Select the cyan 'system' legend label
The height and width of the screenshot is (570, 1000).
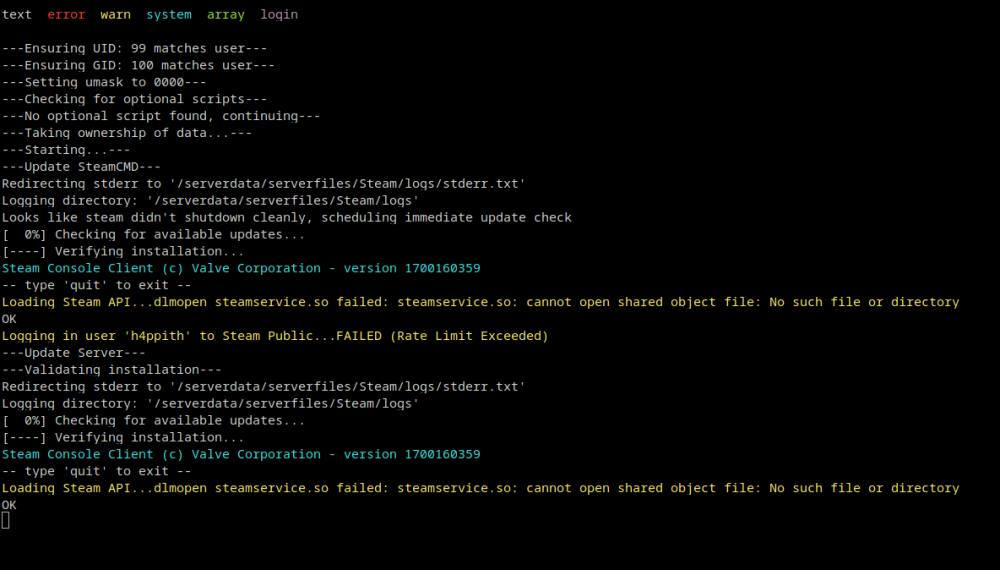169,15
